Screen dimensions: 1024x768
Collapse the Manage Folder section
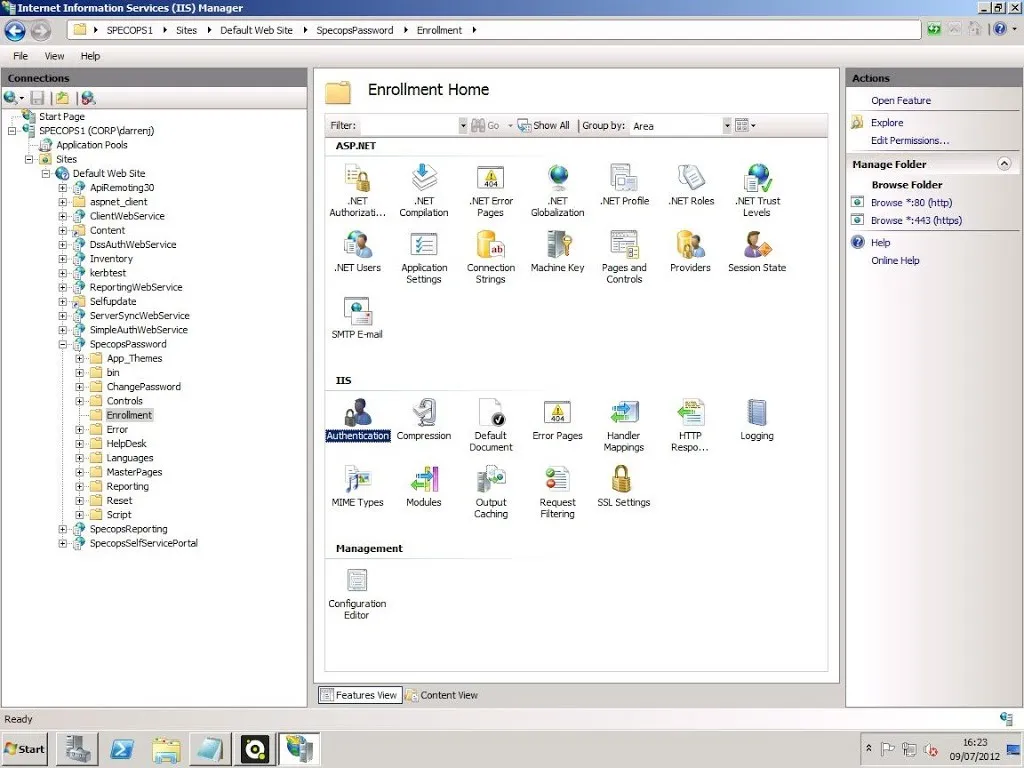1004,164
